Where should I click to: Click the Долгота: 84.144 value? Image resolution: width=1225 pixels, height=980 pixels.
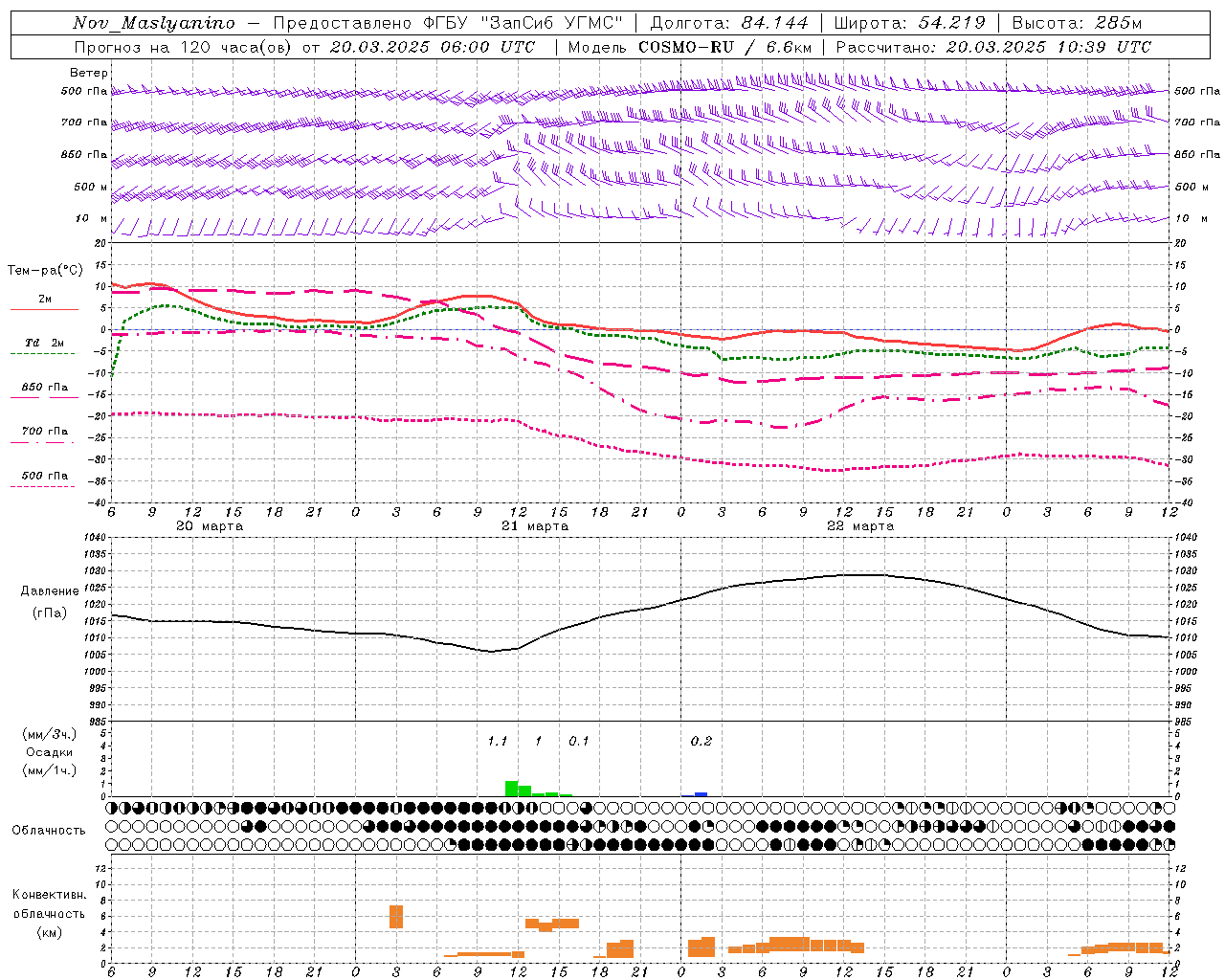(x=729, y=23)
